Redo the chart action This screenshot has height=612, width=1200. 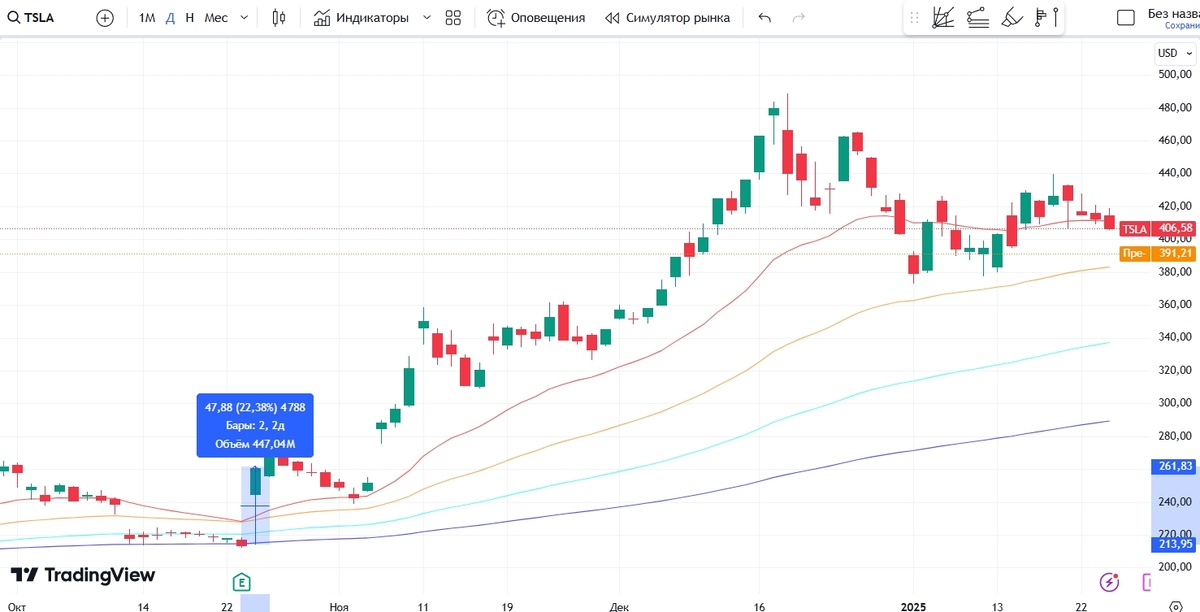(798, 18)
